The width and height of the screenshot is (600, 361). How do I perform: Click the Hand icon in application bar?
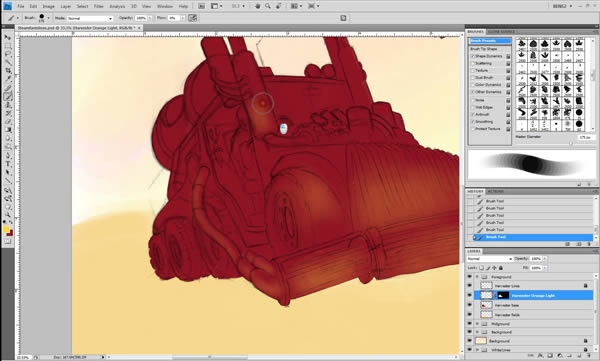pyautogui.click(x=258, y=6)
